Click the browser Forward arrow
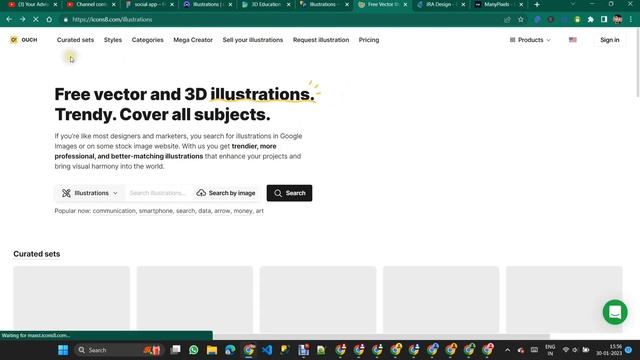The width and height of the screenshot is (640, 360). pyautogui.click(x=22, y=19)
